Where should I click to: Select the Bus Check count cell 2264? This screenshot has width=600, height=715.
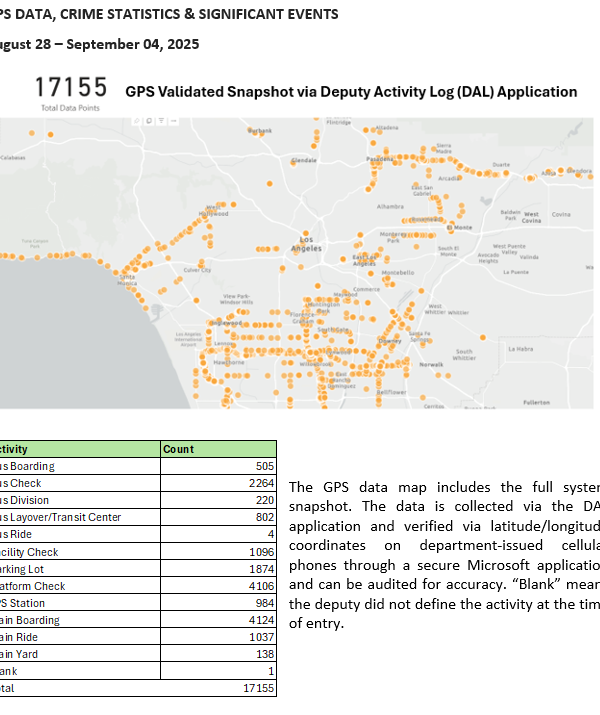point(257,483)
